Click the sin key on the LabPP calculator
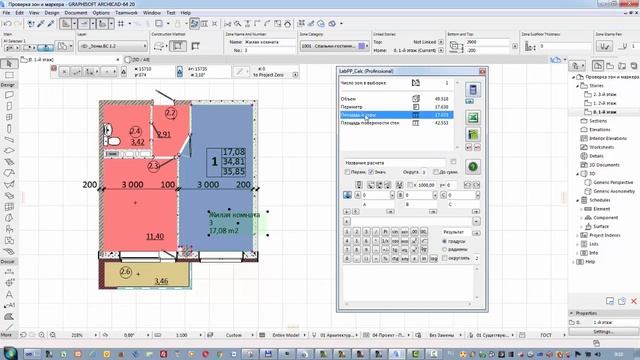The image size is (640, 360). coord(395,232)
